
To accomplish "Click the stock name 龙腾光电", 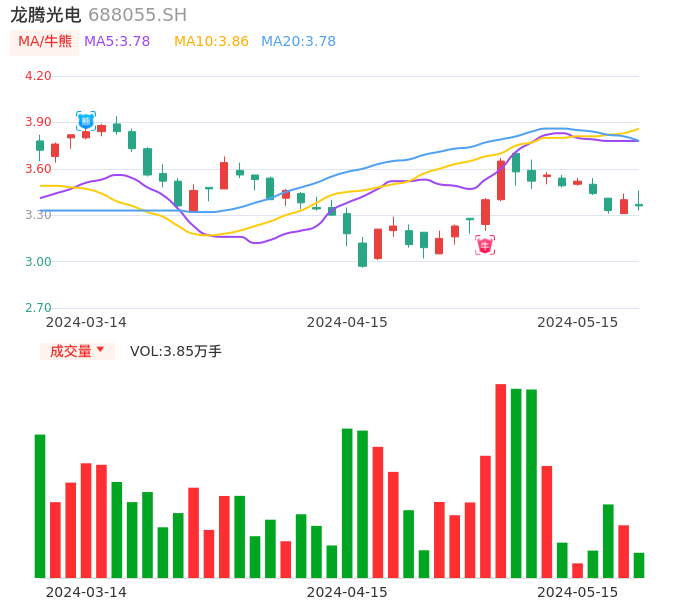I will (46, 15).
